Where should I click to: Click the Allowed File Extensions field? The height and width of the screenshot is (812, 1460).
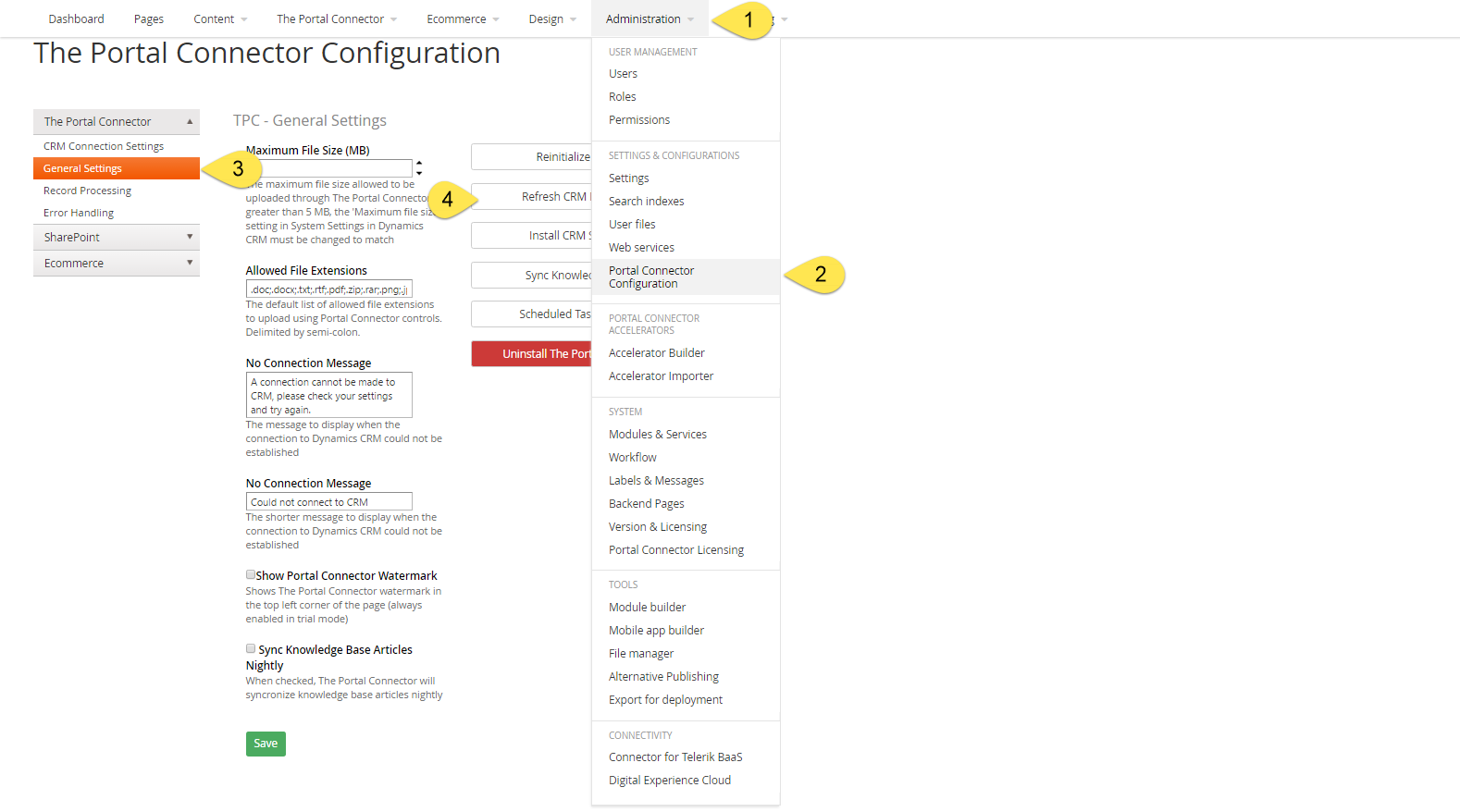point(329,289)
